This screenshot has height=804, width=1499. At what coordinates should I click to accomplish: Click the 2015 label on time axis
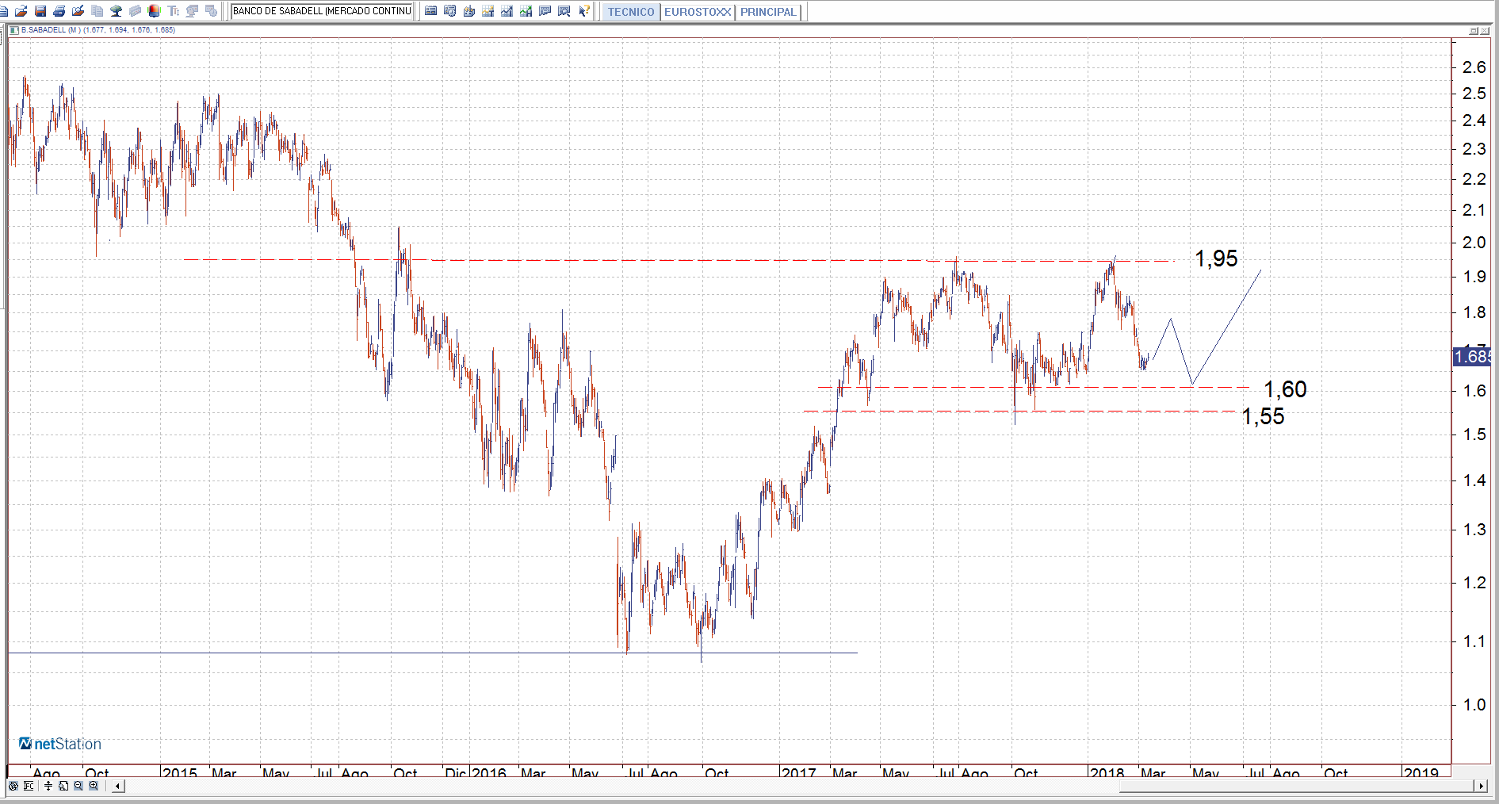tap(180, 774)
